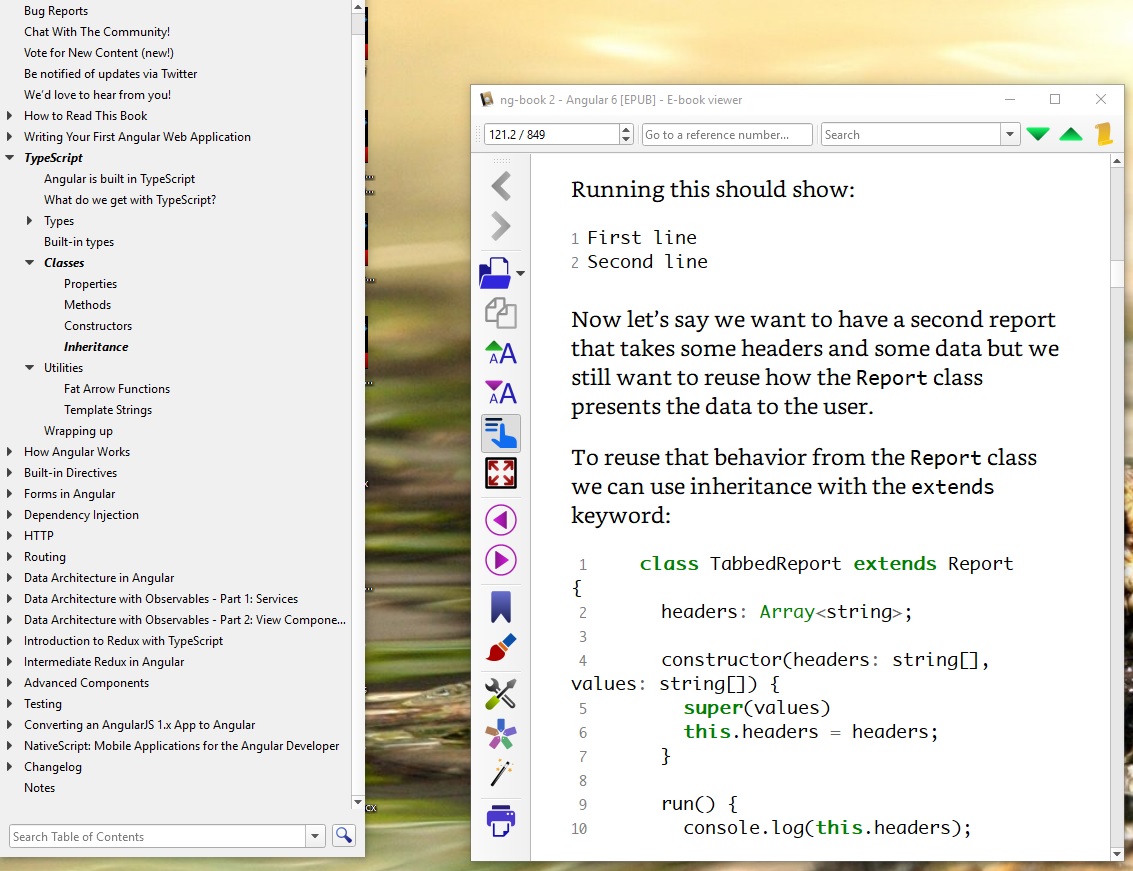
Task: Open Introduction to Redux with TypeScript chapter
Action: click(123, 640)
